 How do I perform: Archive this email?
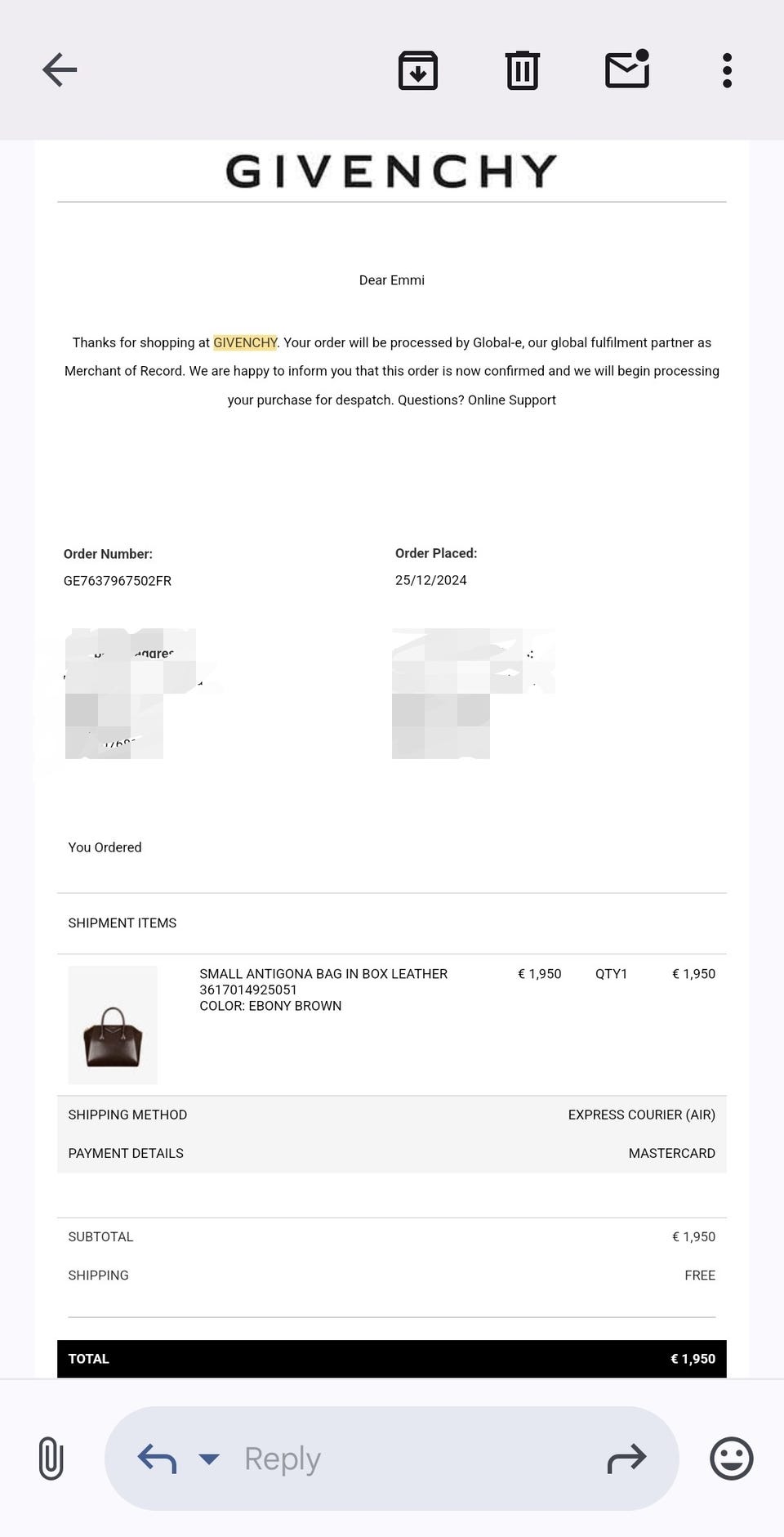coord(417,70)
